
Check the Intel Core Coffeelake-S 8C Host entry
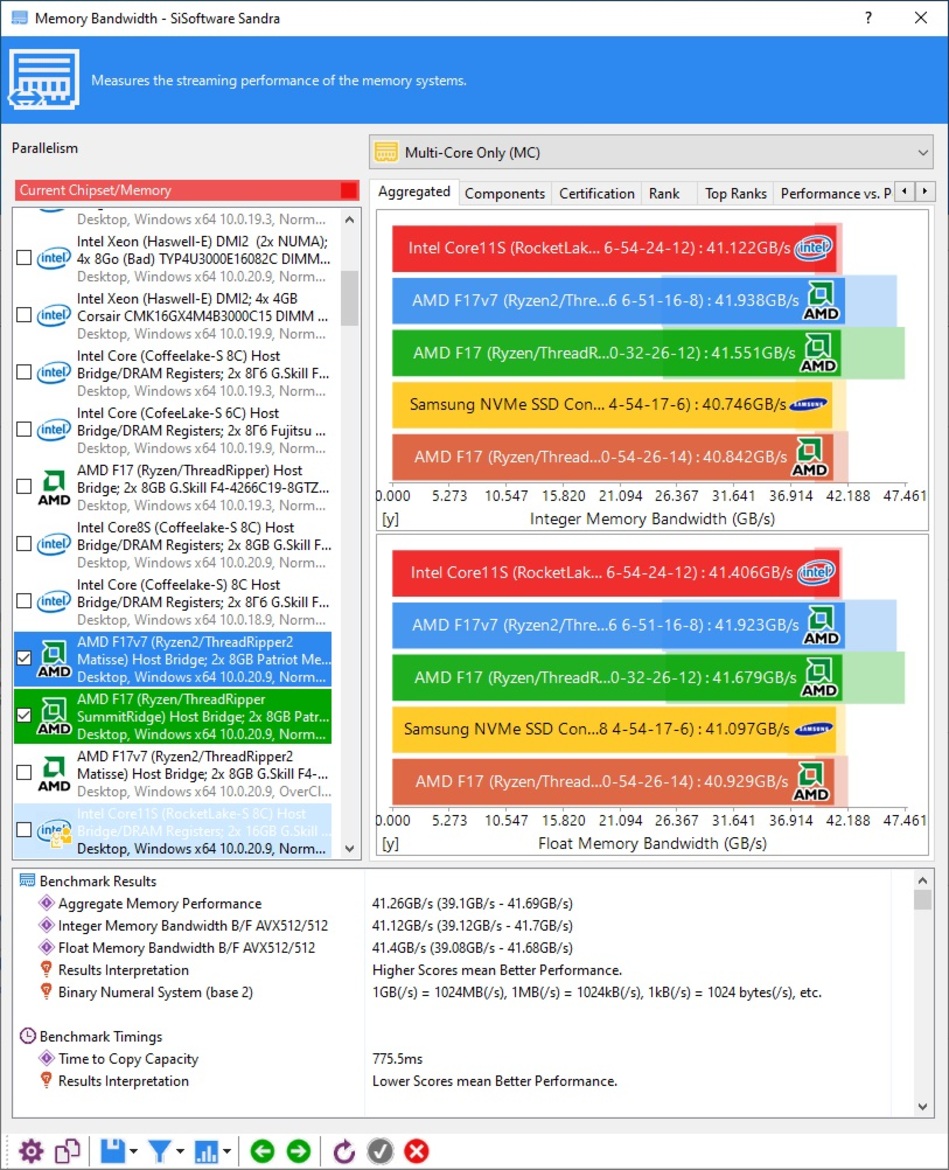click(24, 372)
